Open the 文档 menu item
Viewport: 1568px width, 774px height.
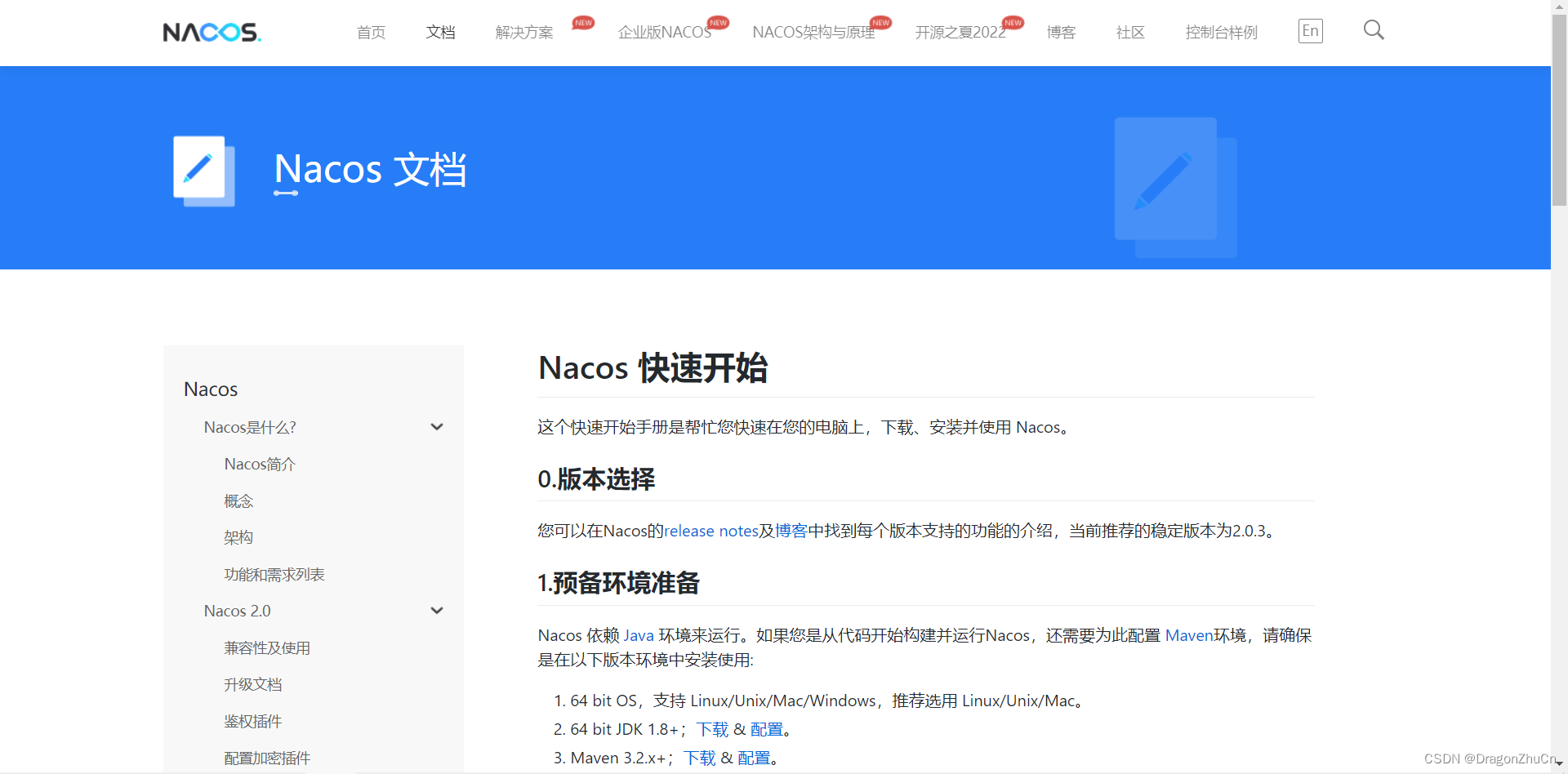coord(440,32)
